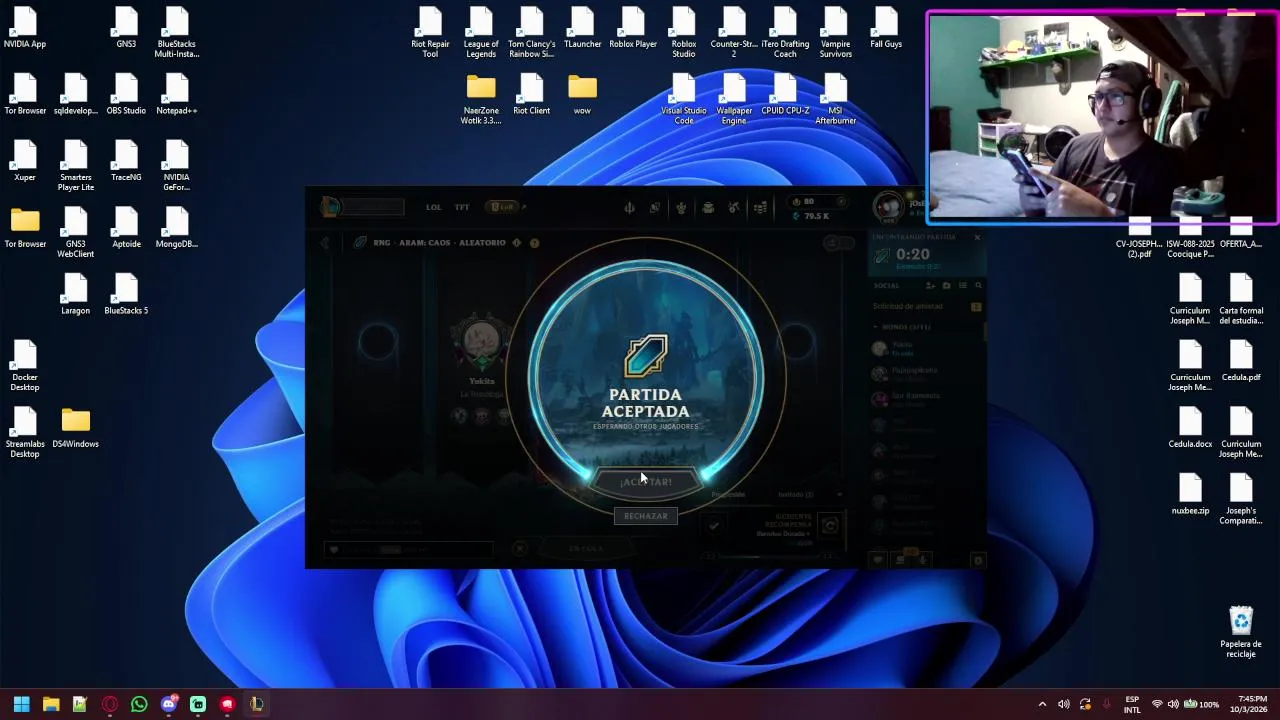The height and width of the screenshot is (720, 1280).
Task: Click the bug report icon at client corner
Action: (x=978, y=560)
